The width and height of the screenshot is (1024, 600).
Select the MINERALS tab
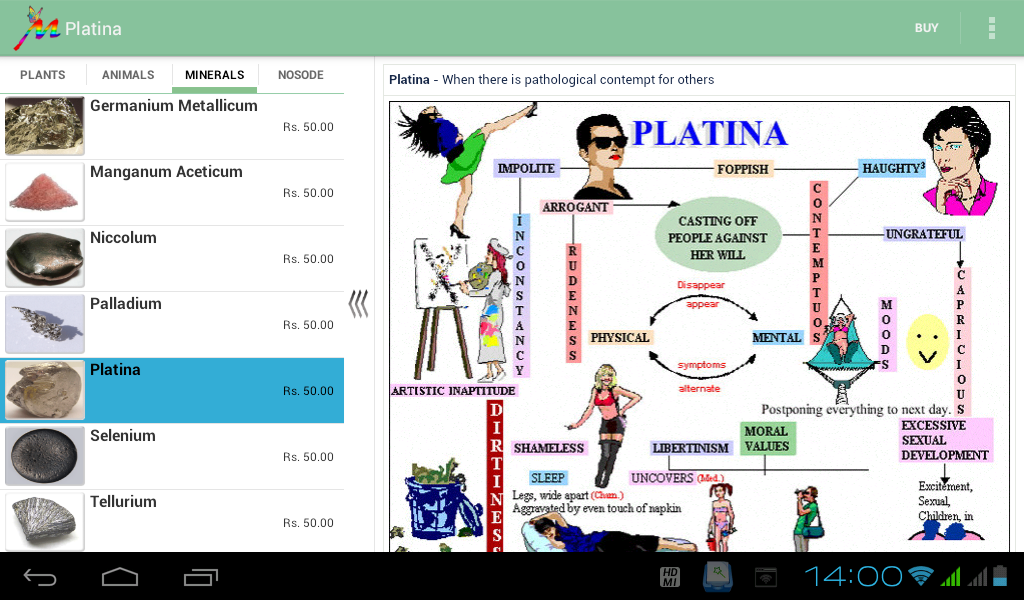point(214,75)
